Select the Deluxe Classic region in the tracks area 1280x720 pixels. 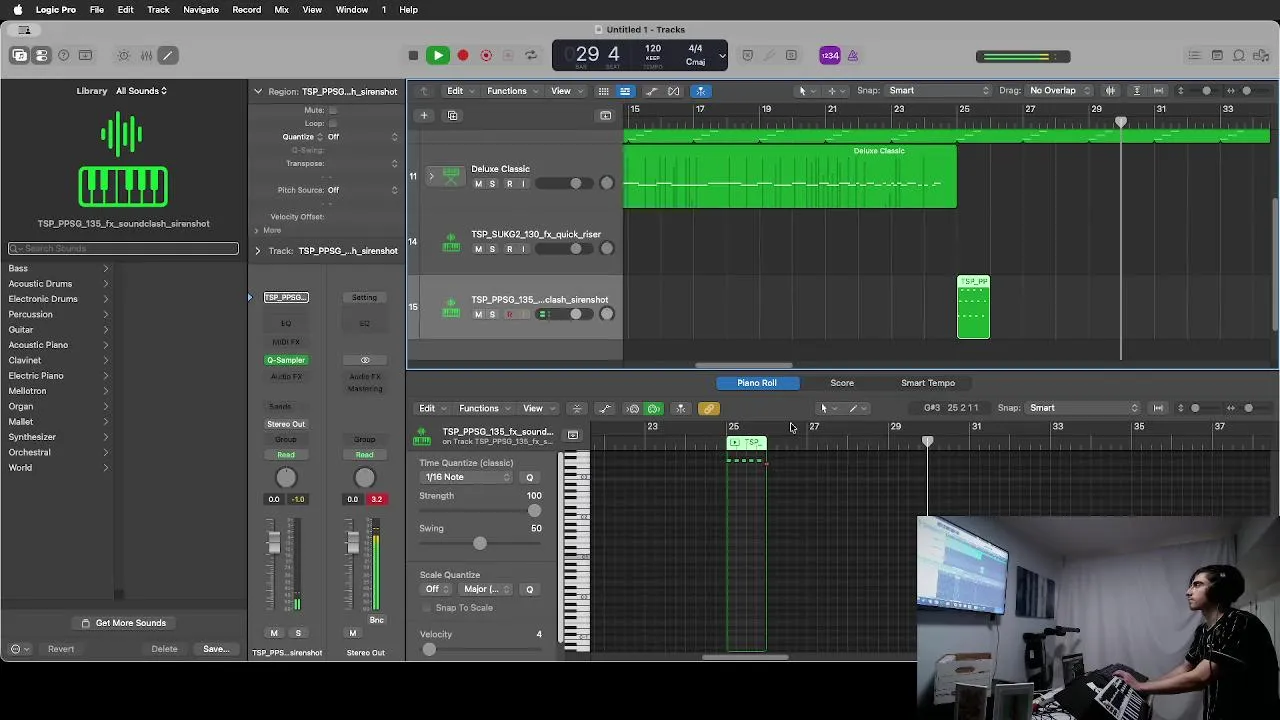[790, 177]
